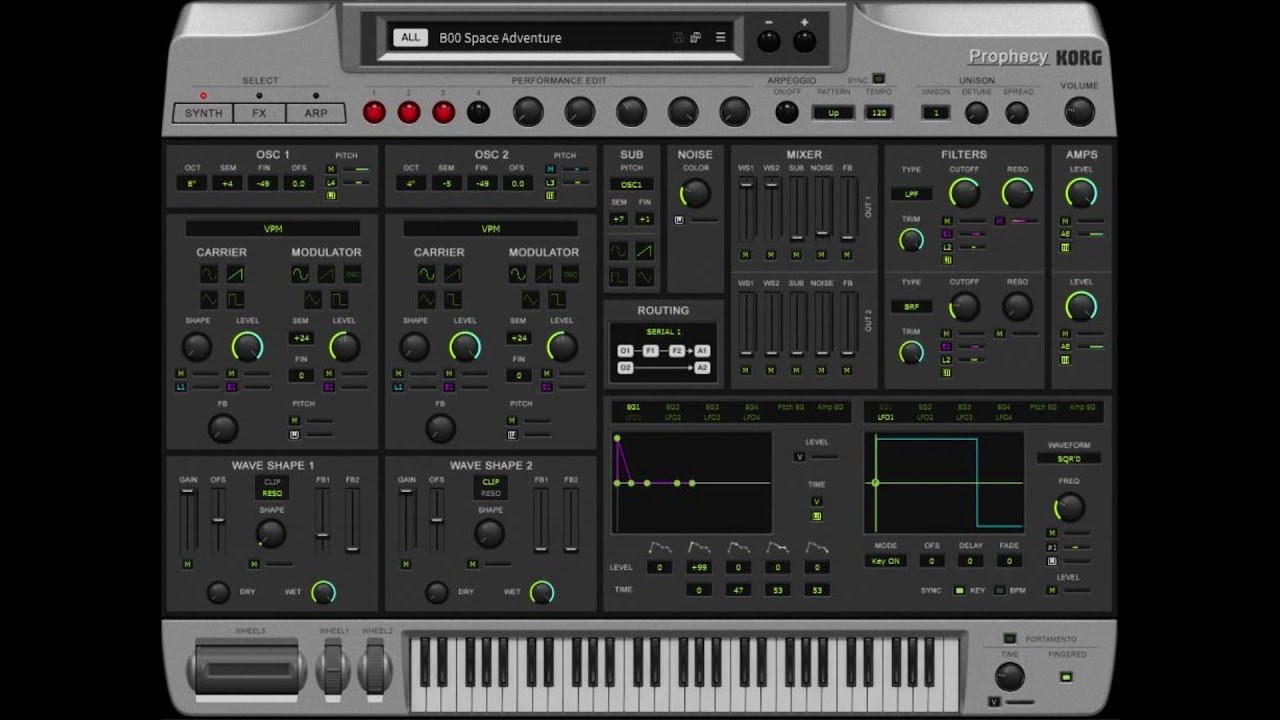This screenshot has height=720, width=1280.
Task: Select the sawtooth wave for OSC 1 modulator
Action: (326, 274)
